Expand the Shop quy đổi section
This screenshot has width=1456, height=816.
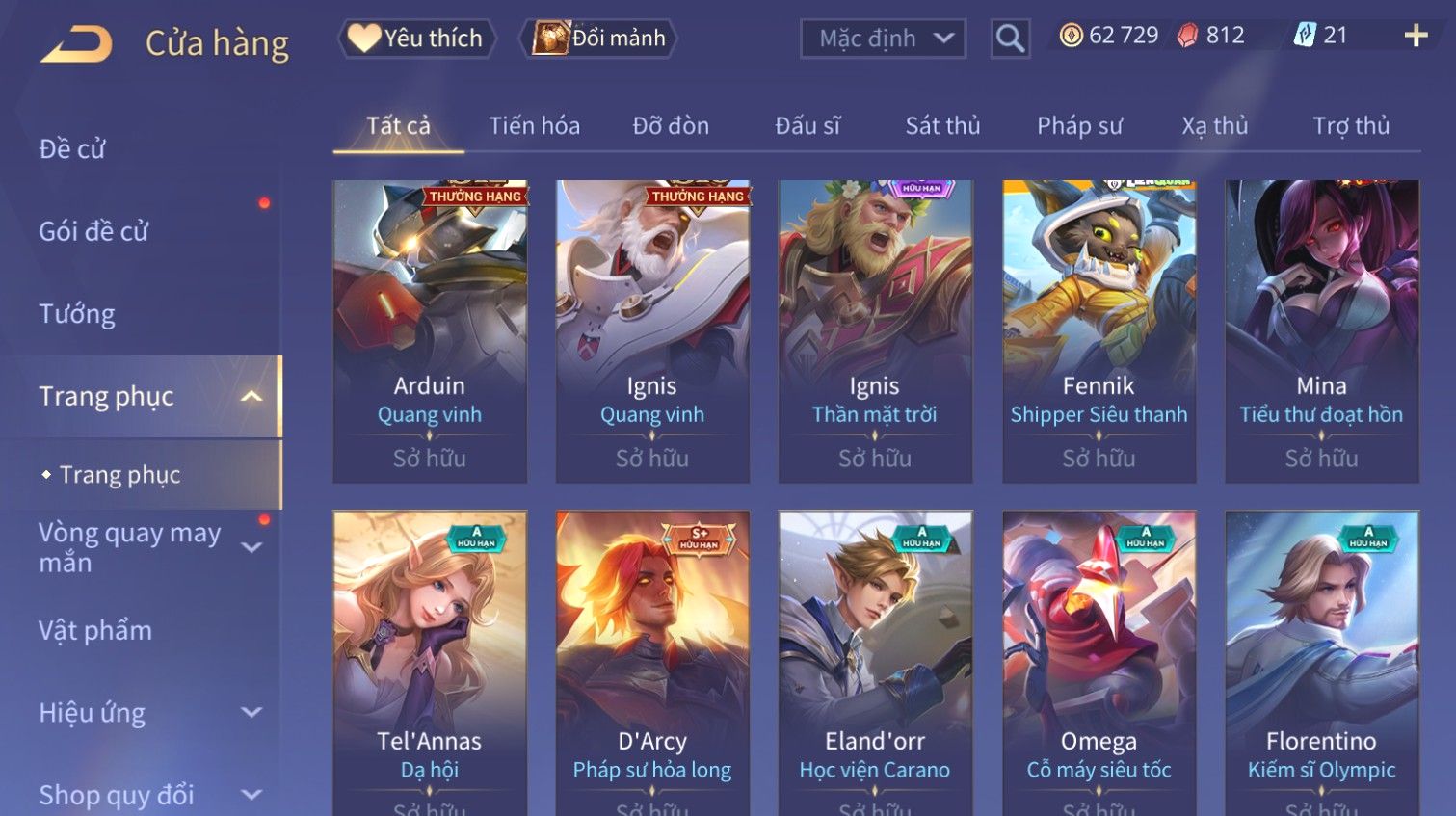[251, 795]
